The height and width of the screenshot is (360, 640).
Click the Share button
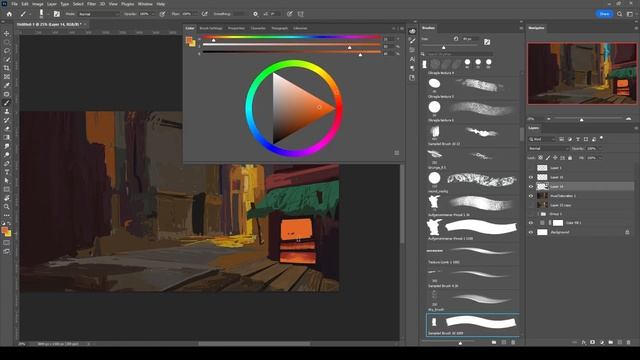604,14
